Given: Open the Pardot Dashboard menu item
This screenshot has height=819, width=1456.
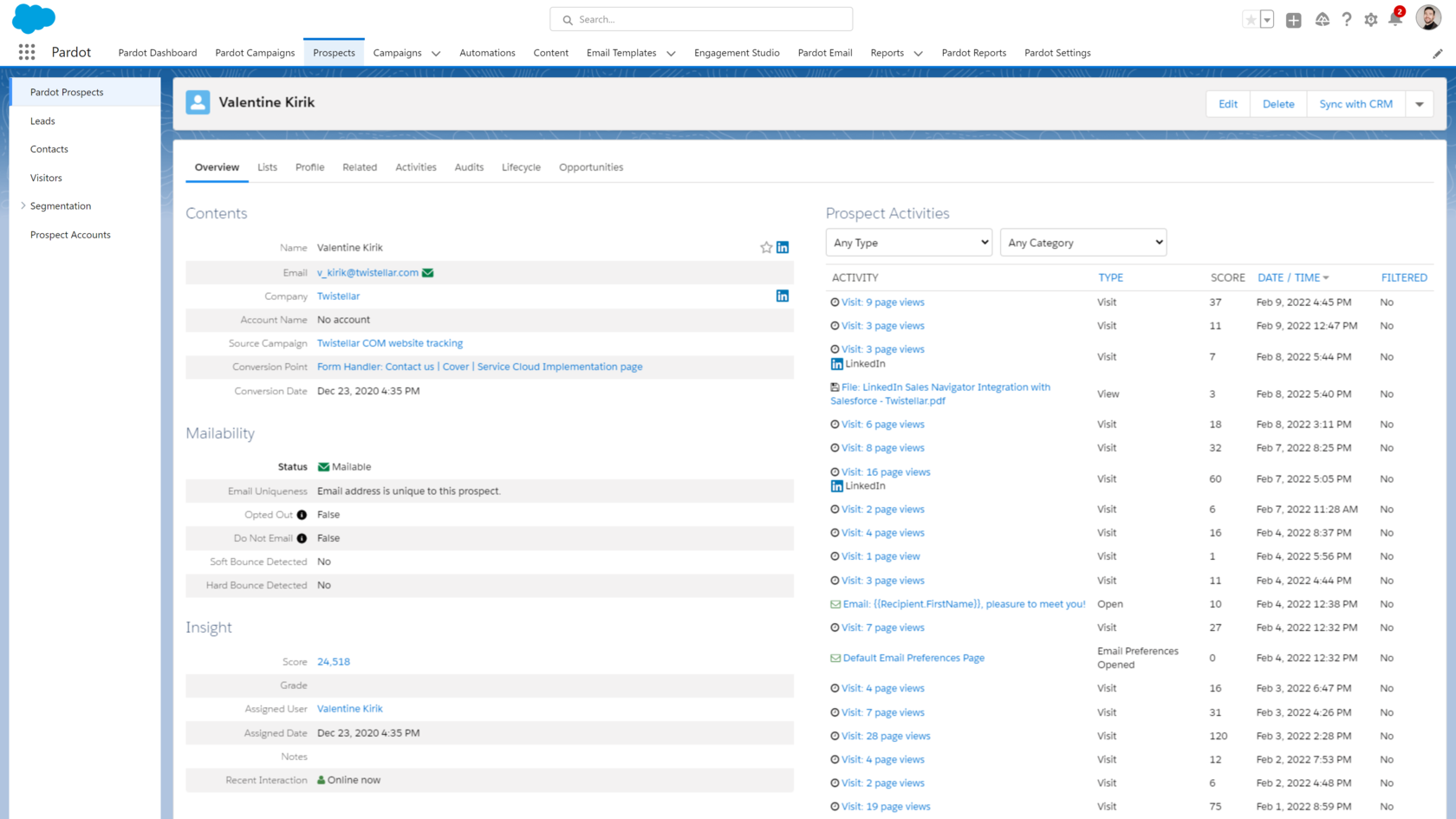Looking at the screenshot, I should click(157, 53).
